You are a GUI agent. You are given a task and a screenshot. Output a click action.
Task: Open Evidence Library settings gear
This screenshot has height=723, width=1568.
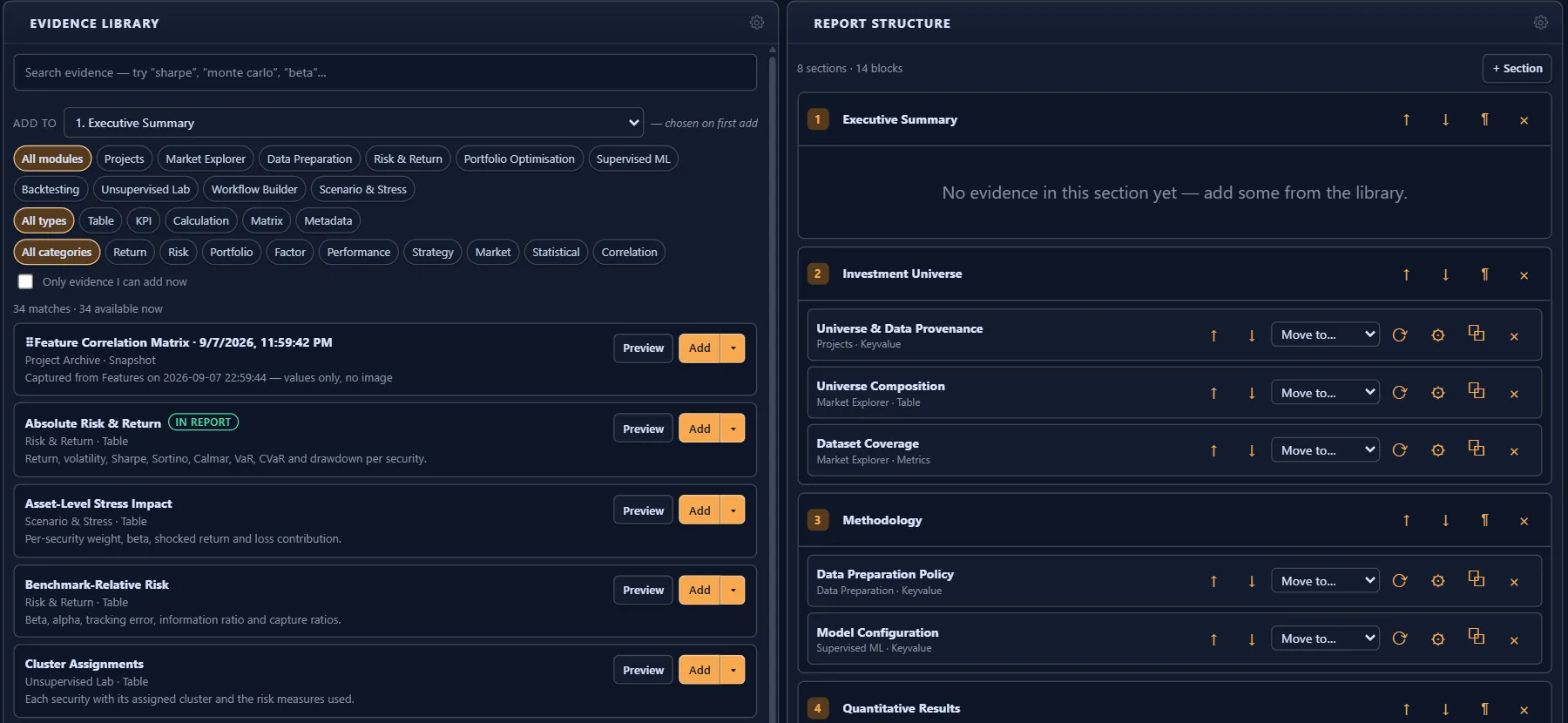click(x=757, y=23)
